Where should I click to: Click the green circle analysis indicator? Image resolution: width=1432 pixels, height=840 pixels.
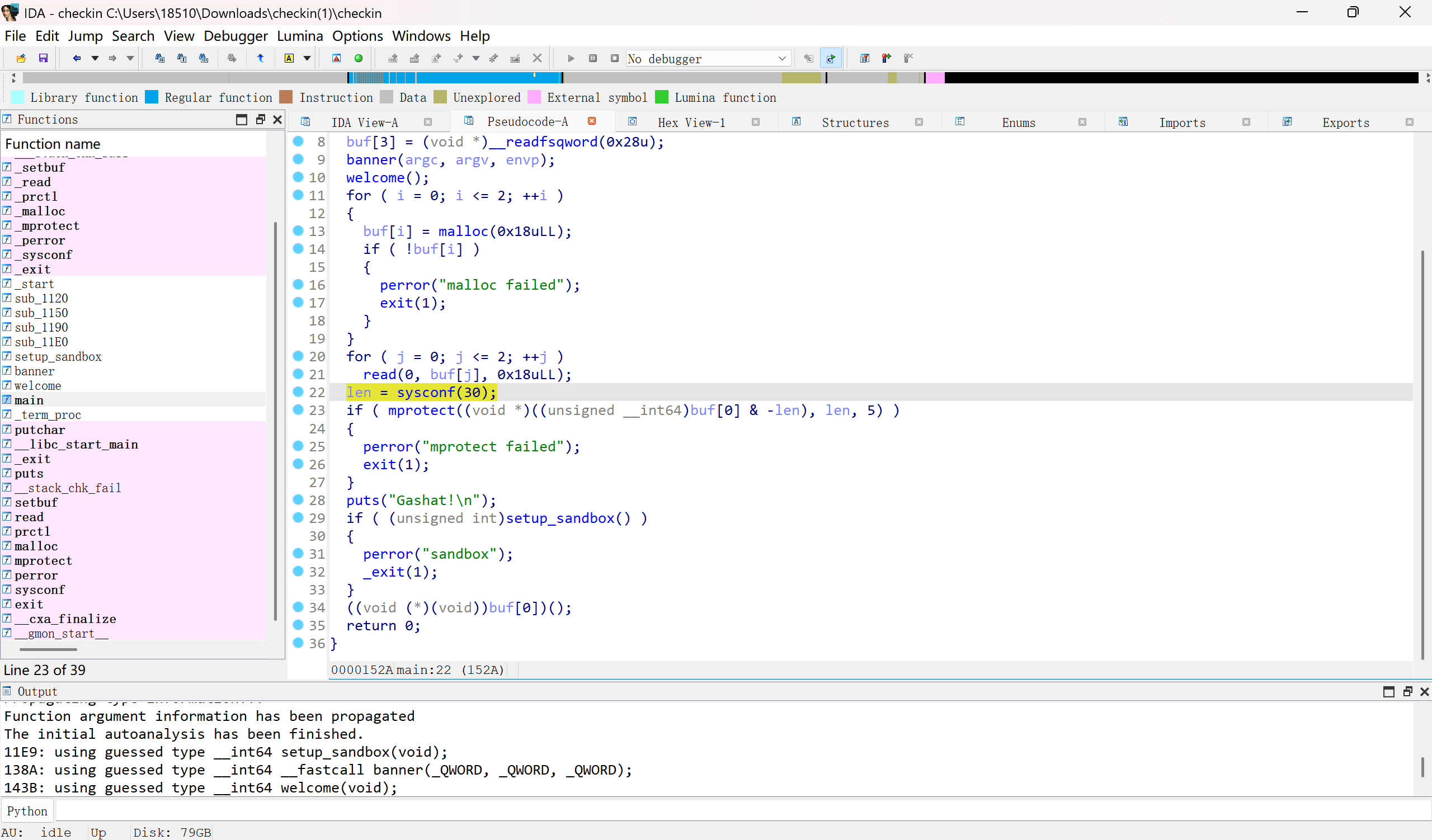359,58
